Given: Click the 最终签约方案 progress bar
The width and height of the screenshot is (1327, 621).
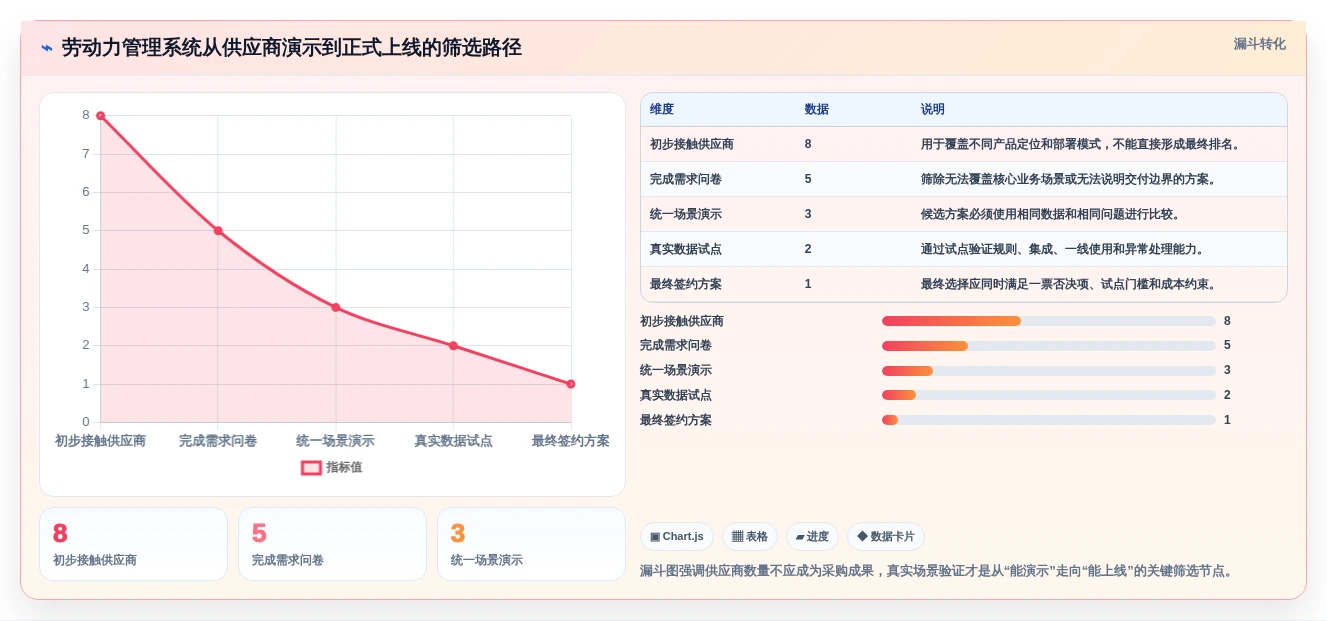Looking at the screenshot, I should [x=1049, y=420].
